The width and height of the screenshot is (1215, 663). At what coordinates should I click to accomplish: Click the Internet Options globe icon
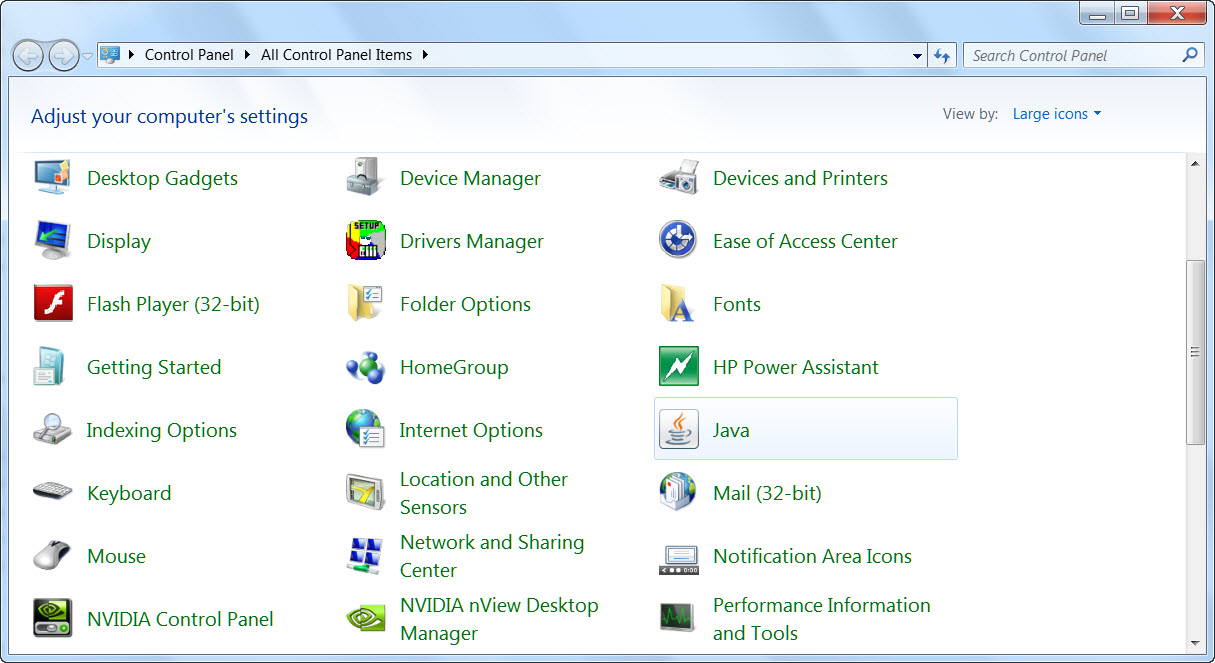(366, 430)
